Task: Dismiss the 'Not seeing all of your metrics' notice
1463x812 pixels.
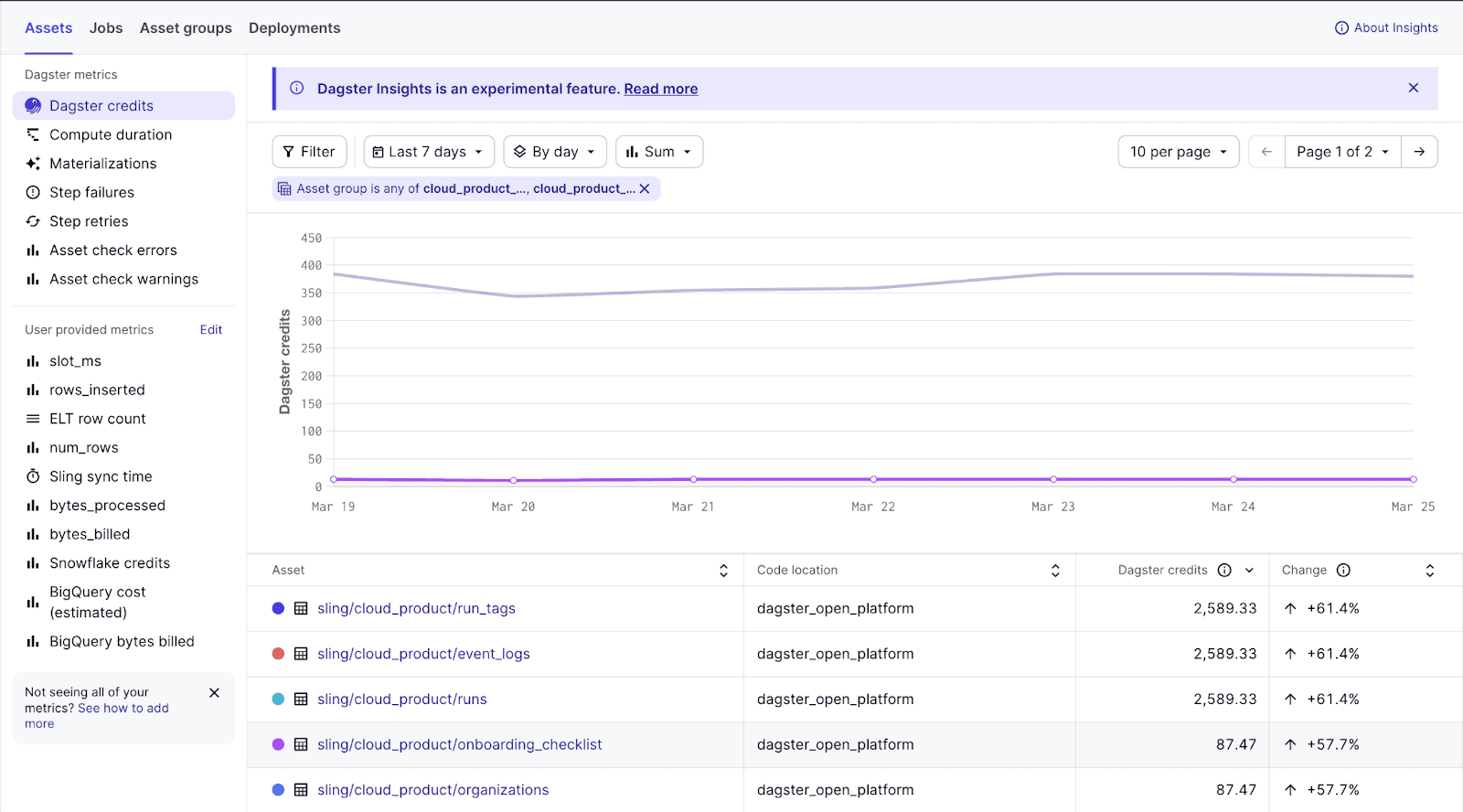Action: pyautogui.click(x=214, y=692)
